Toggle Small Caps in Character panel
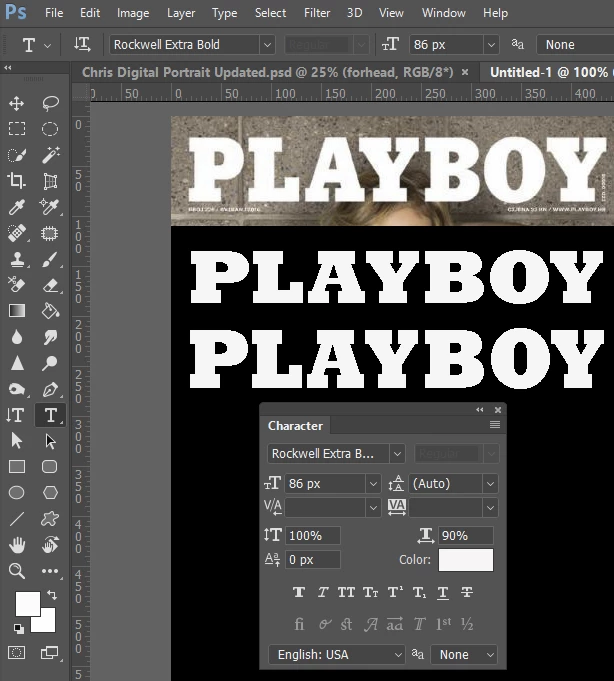614x681 pixels. [370, 592]
